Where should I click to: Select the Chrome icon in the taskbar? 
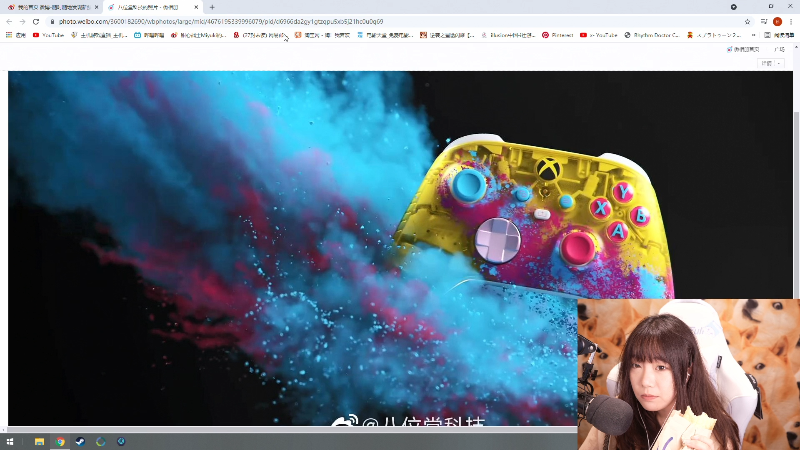pyautogui.click(x=60, y=442)
